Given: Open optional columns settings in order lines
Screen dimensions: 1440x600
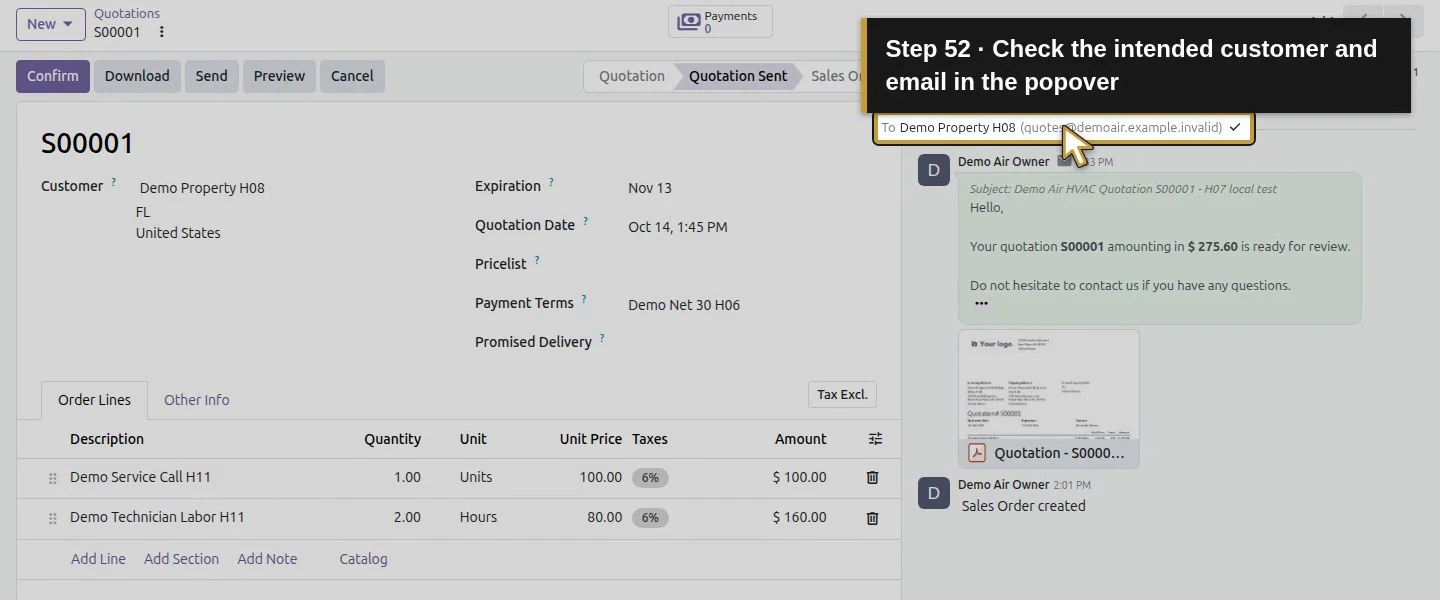Looking at the screenshot, I should point(876,439).
